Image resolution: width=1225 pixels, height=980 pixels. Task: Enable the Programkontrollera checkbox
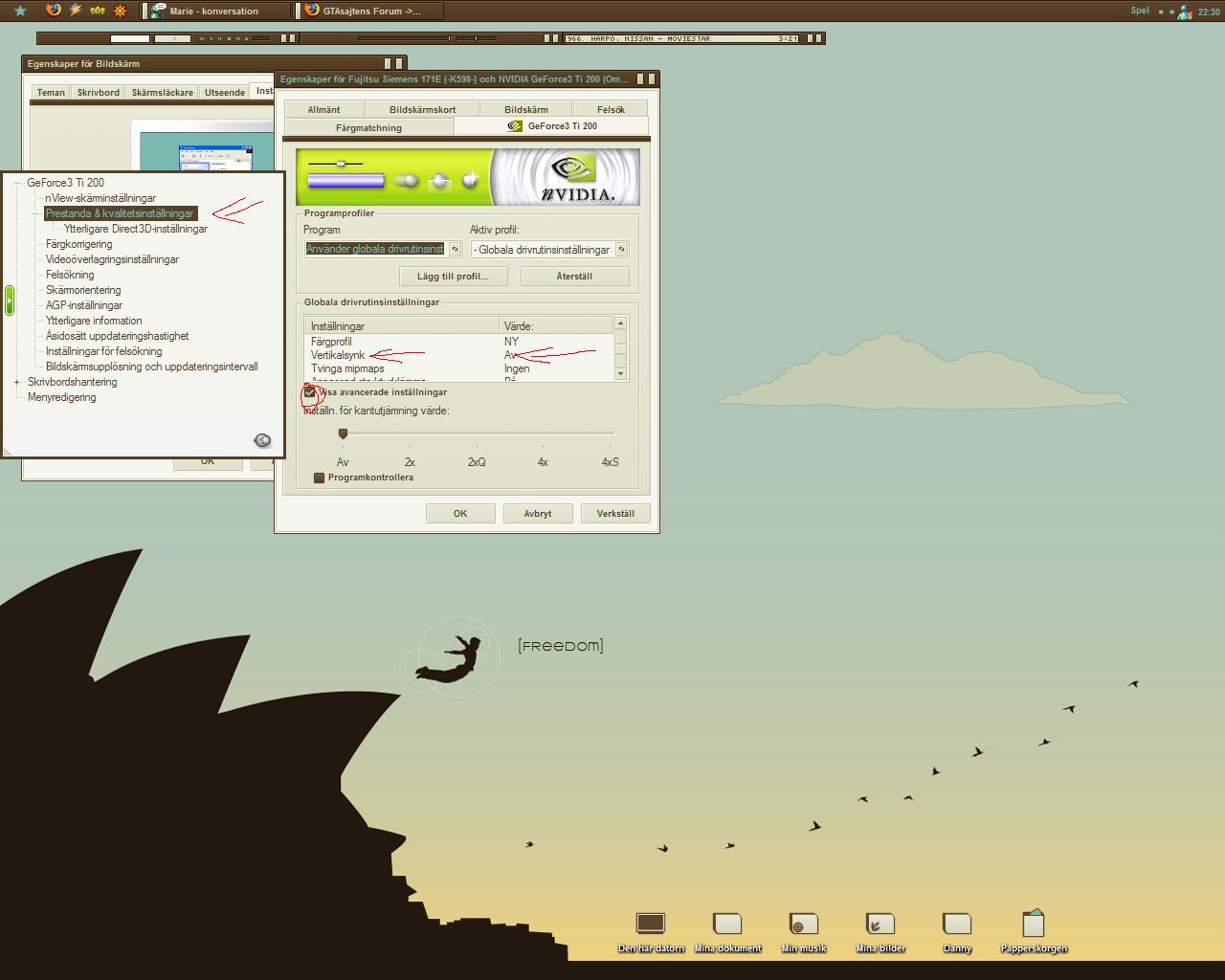pyautogui.click(x=319, y=478)
